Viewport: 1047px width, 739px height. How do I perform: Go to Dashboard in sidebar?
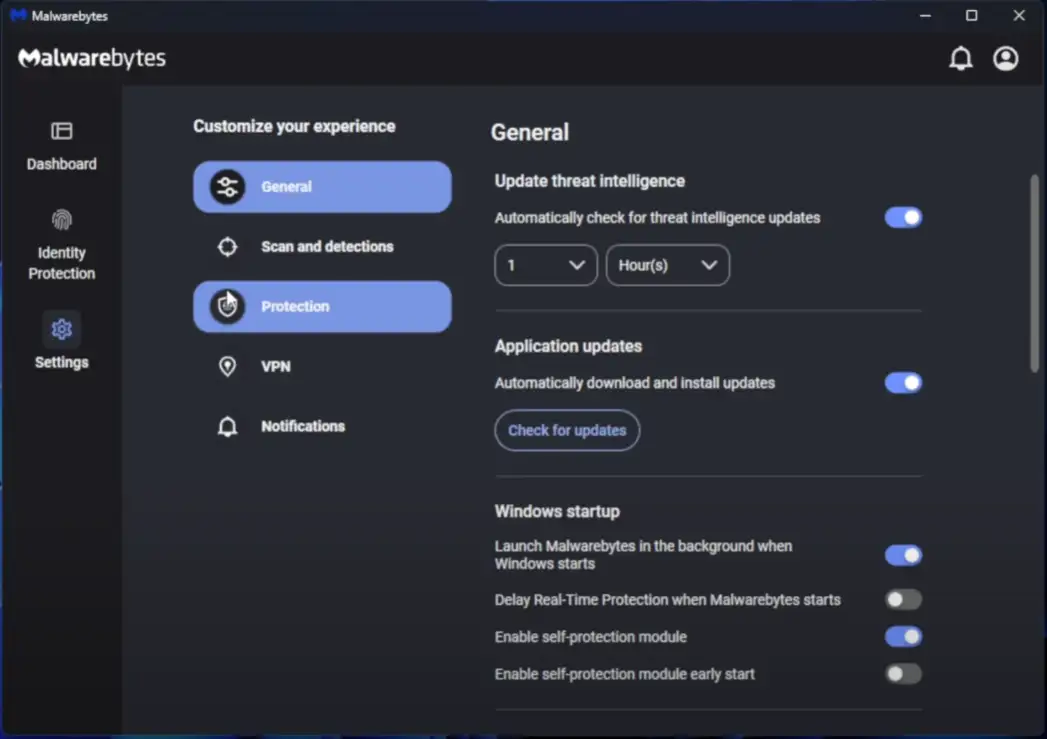coord(62,146)
